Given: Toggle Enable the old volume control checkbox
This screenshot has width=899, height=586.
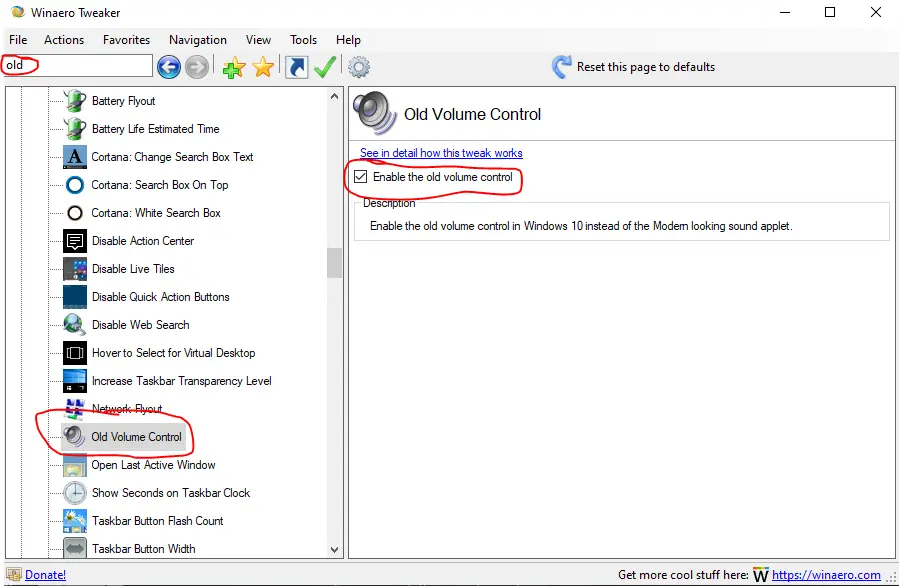Looking at the screenshot, I should tap(361, 177).
